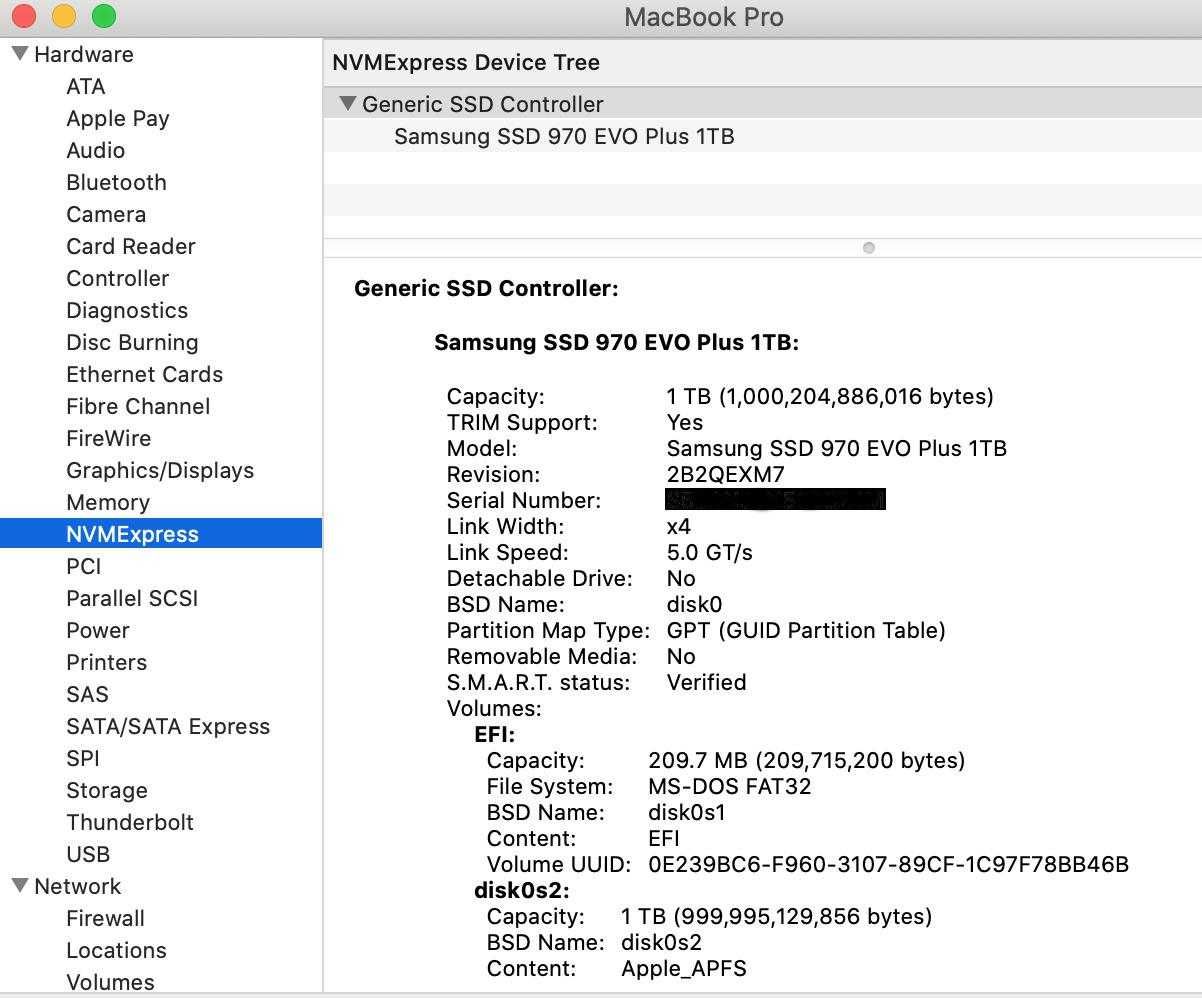Click the Link Speed value 5.0 GT/s
The width and height of the screenshot is (1202, 998).
click(709, 552)
